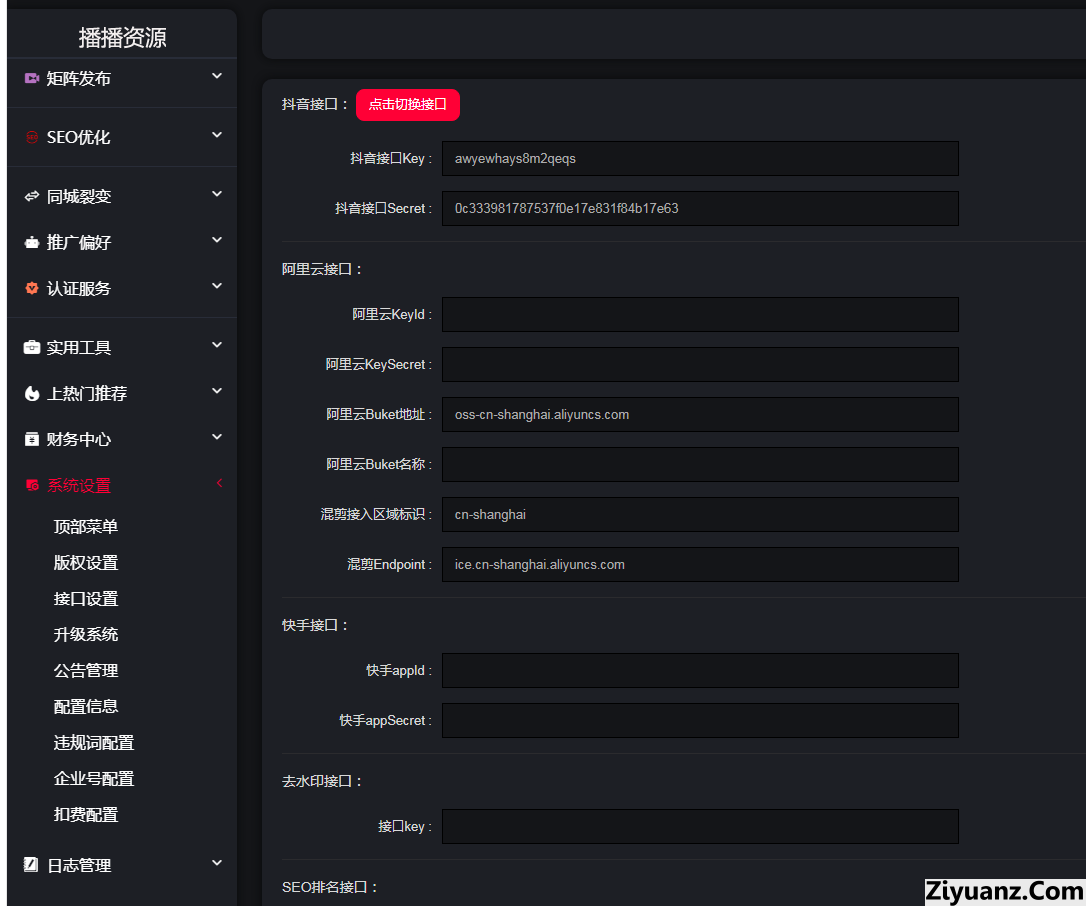Select 企业号配置 in the sidebar
The width and height of the screenshot is (1086, 906).
click(x=94, y=779)
